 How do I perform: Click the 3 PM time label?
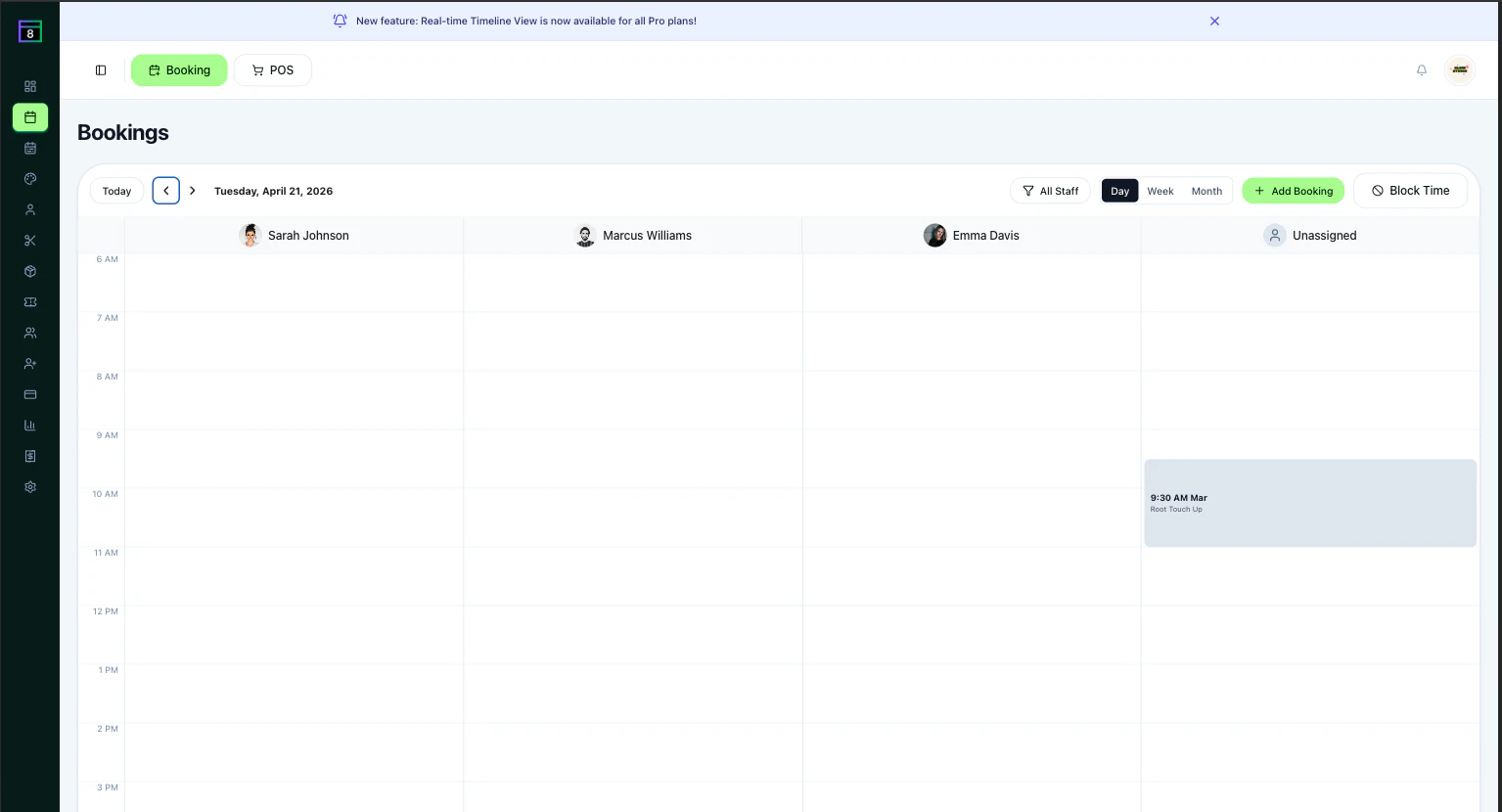[108, 788]
